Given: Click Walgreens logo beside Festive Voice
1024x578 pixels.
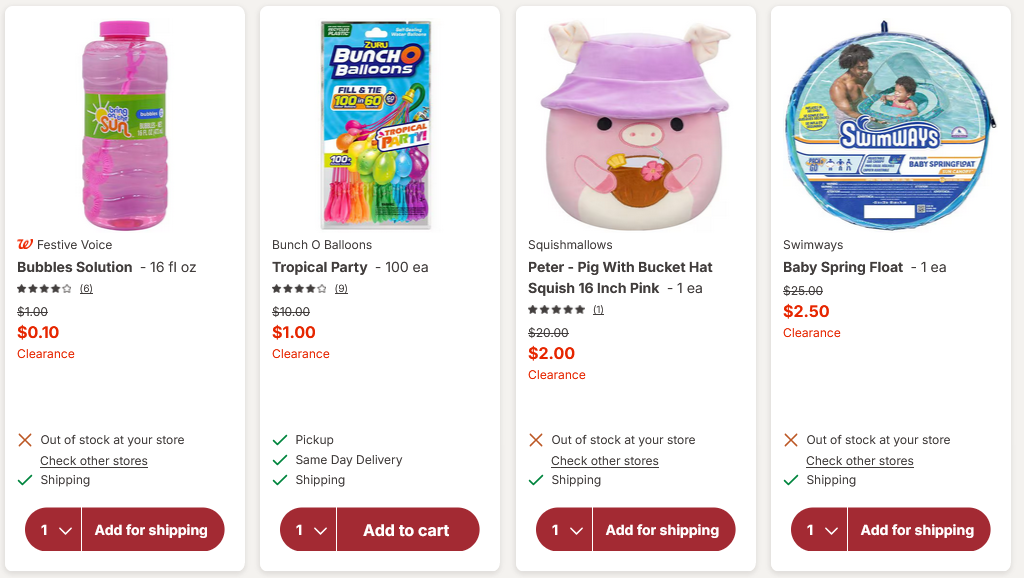Looking at the screenshot, I should 25,245.
